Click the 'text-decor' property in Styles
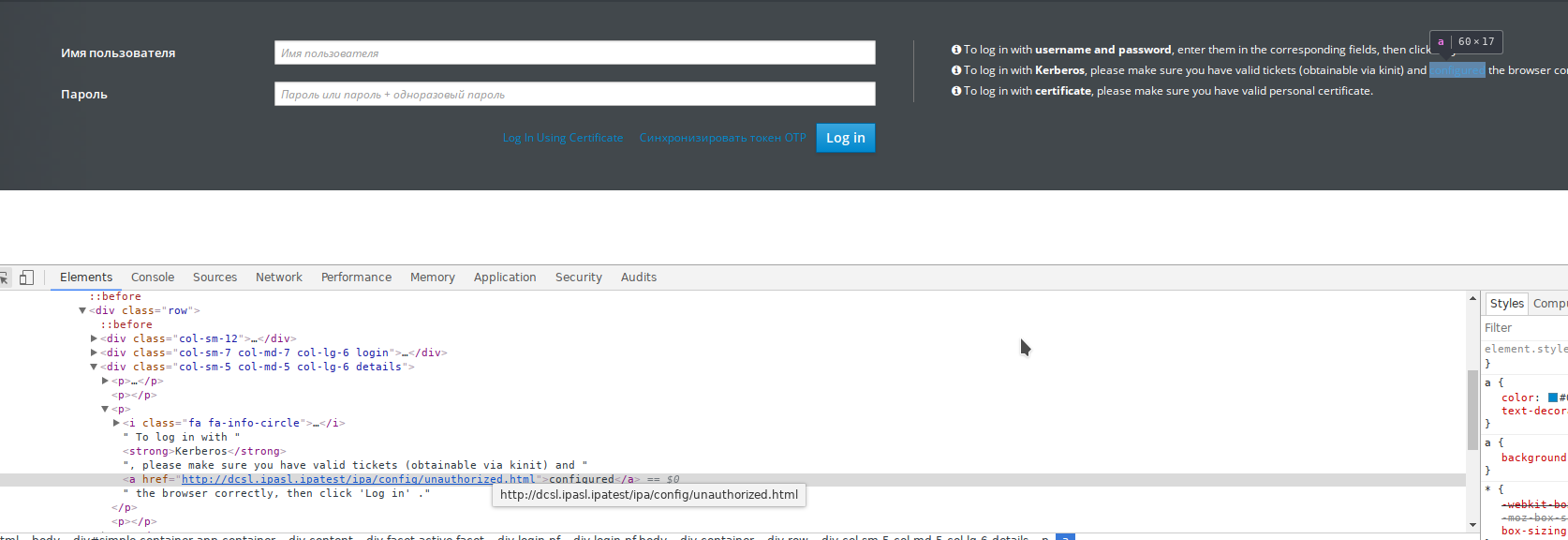 (1533, 411)
